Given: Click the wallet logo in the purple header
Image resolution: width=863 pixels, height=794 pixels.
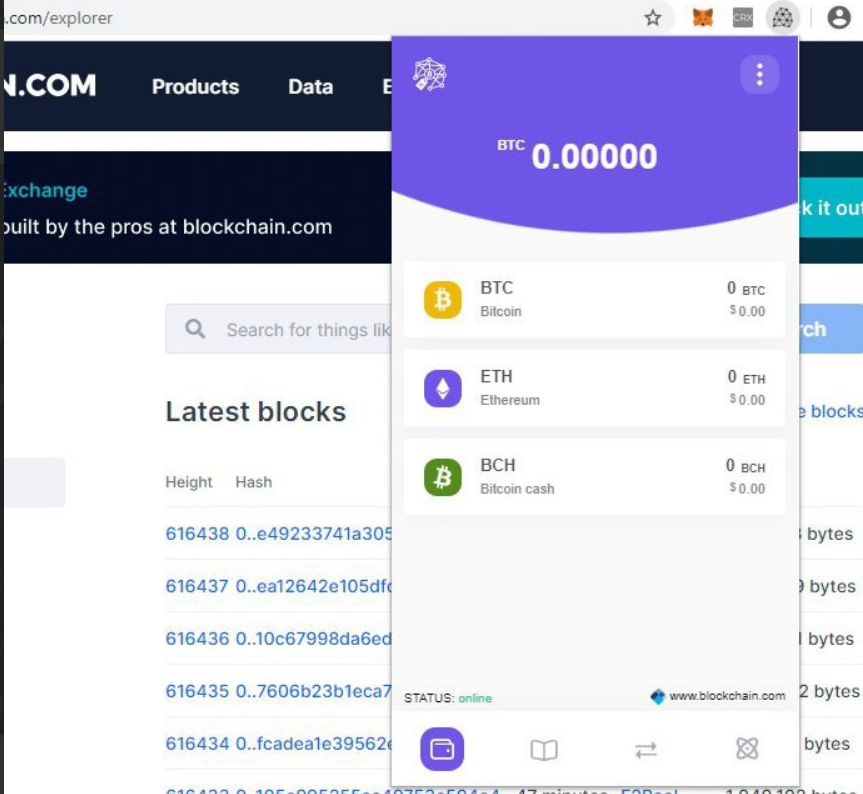Looking at the screenshot, I should [430, 74].
